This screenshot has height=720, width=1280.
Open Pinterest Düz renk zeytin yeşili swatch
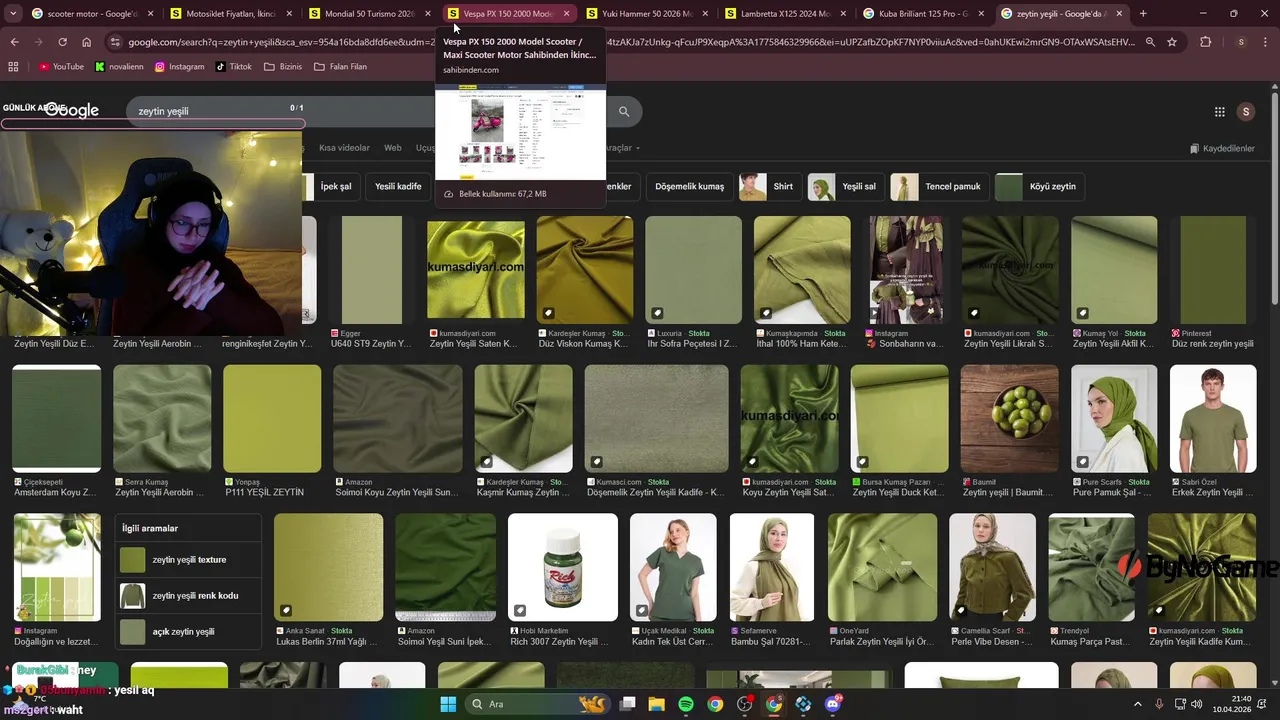(x=1213, y=270)
